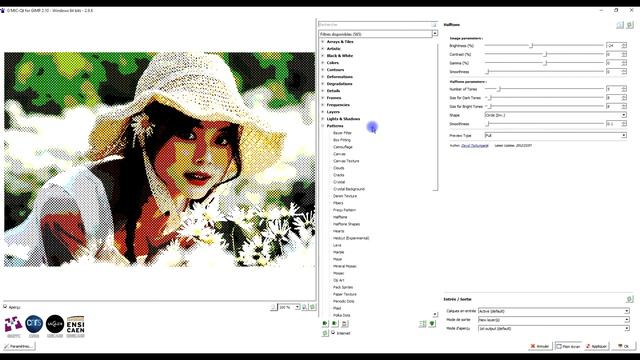Select the Bayer Filter entry
Image resolution: width=640 pixels, height=360 pixels.
(342, 133)
